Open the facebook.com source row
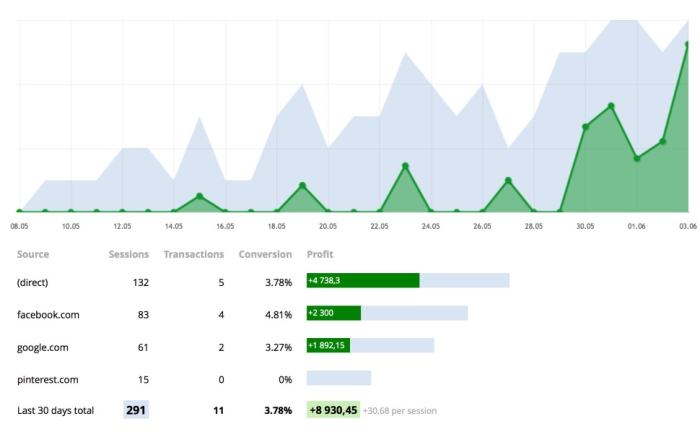The image size is (700, 437). pos(48,314)
